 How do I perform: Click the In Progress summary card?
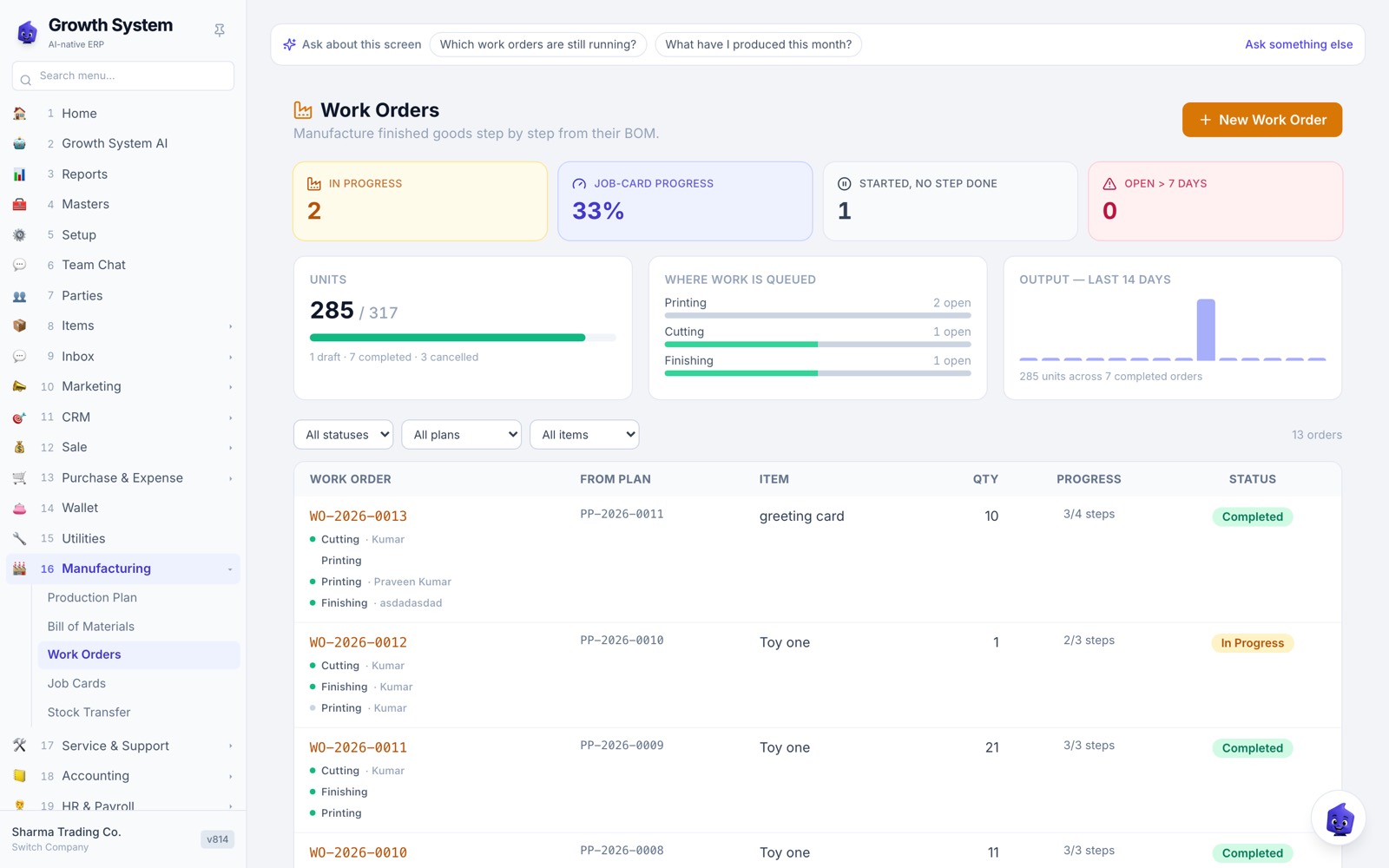tap(420, 201)
